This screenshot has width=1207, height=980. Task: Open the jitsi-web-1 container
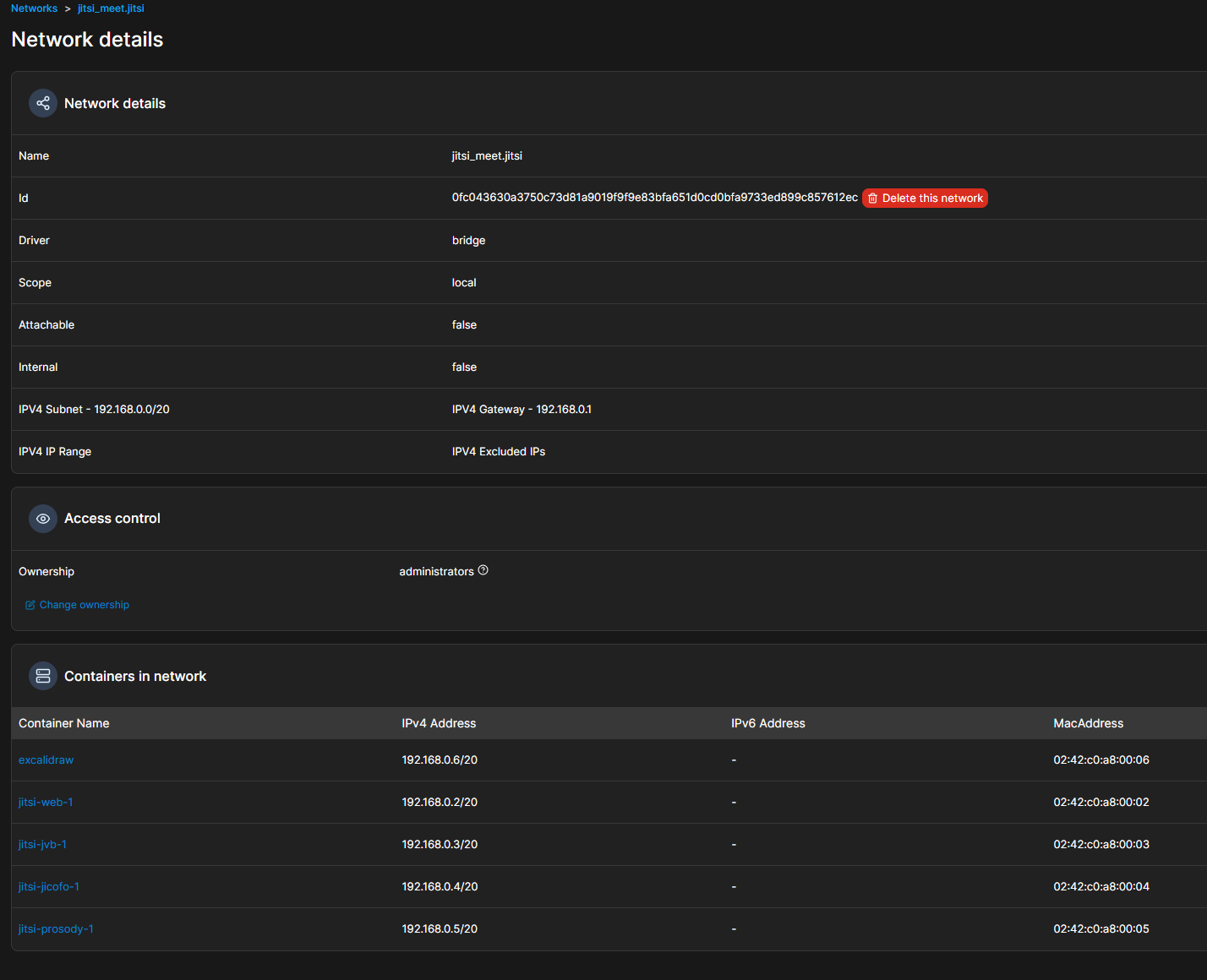46,803
